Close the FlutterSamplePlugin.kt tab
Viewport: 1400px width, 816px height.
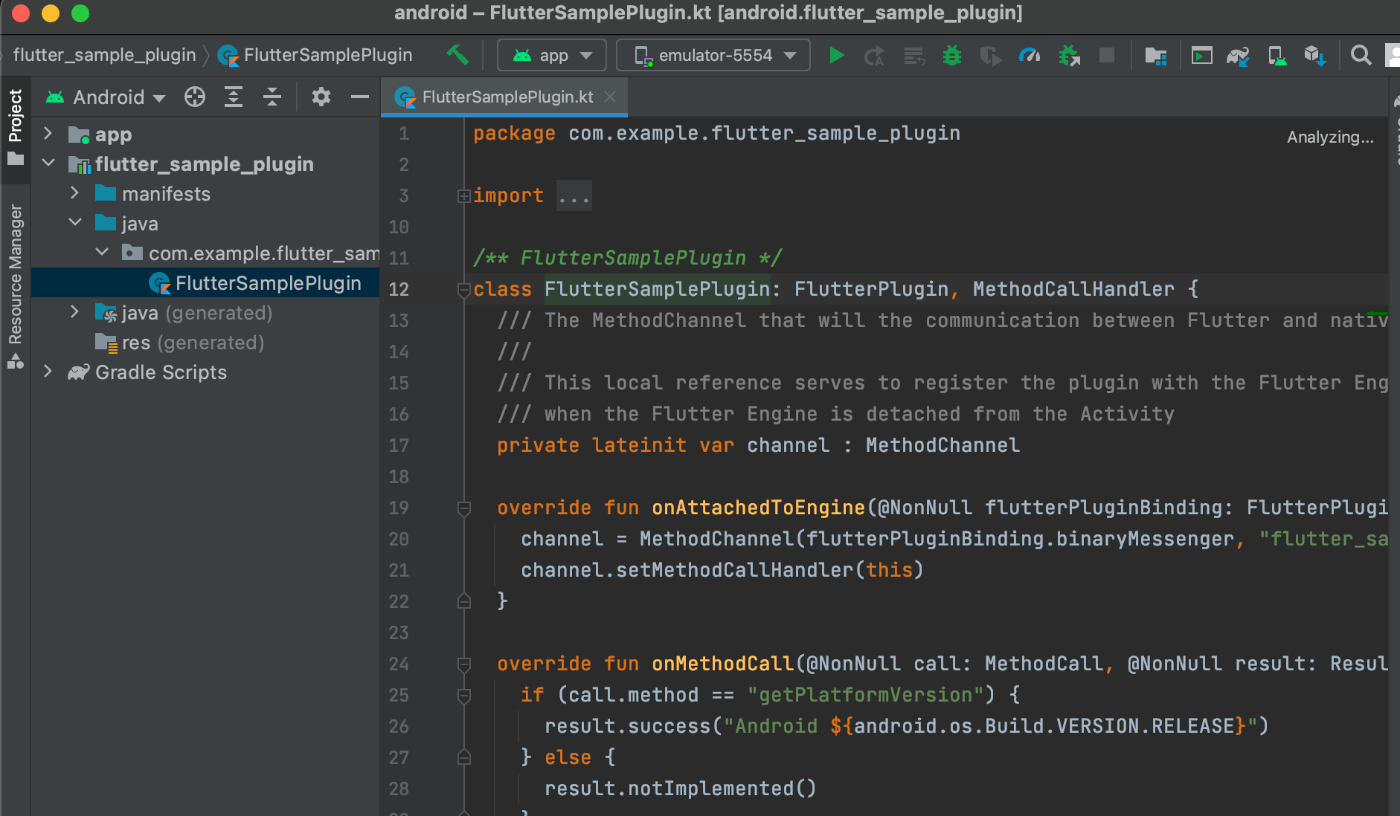tap(612, 97)
